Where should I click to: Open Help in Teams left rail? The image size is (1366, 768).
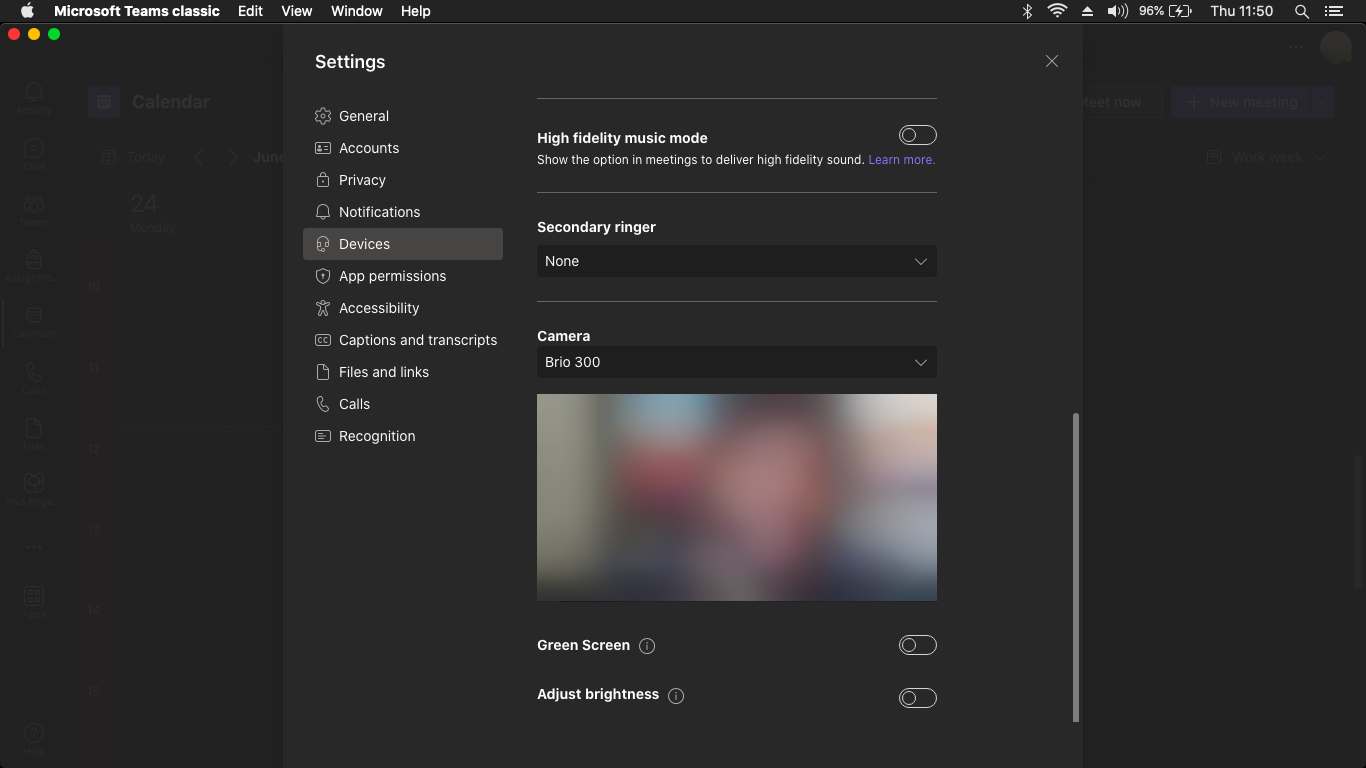tap(34, 738)
